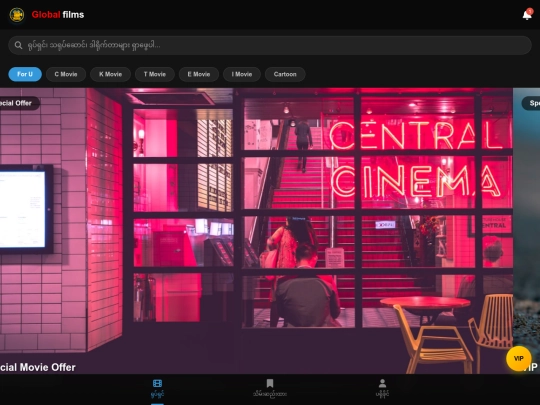Screen dimensions: 540x405
Task: Select the I Movie category
Action: (242, 74)
